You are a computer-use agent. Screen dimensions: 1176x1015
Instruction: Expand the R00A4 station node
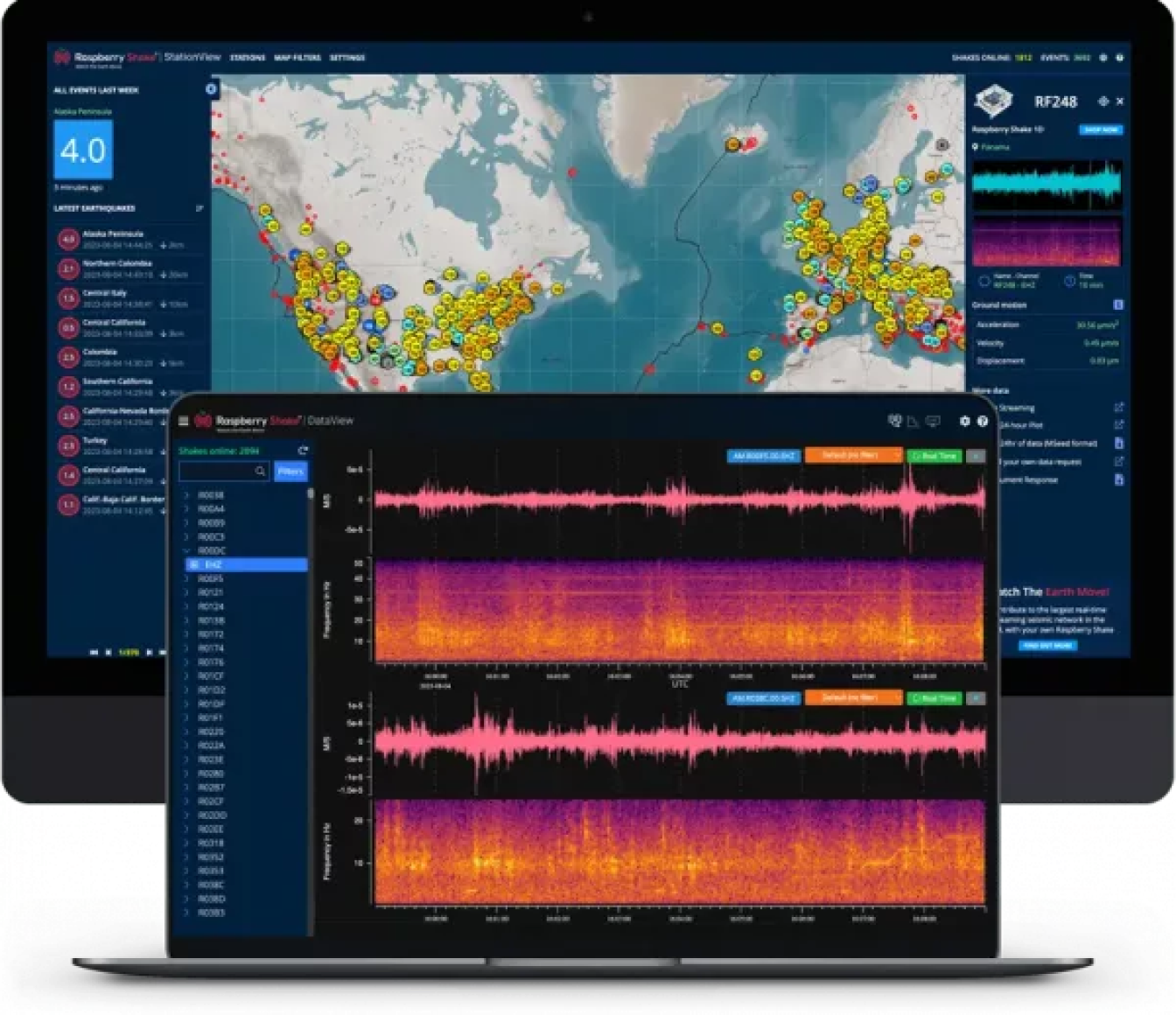click(x=186, y=509)
